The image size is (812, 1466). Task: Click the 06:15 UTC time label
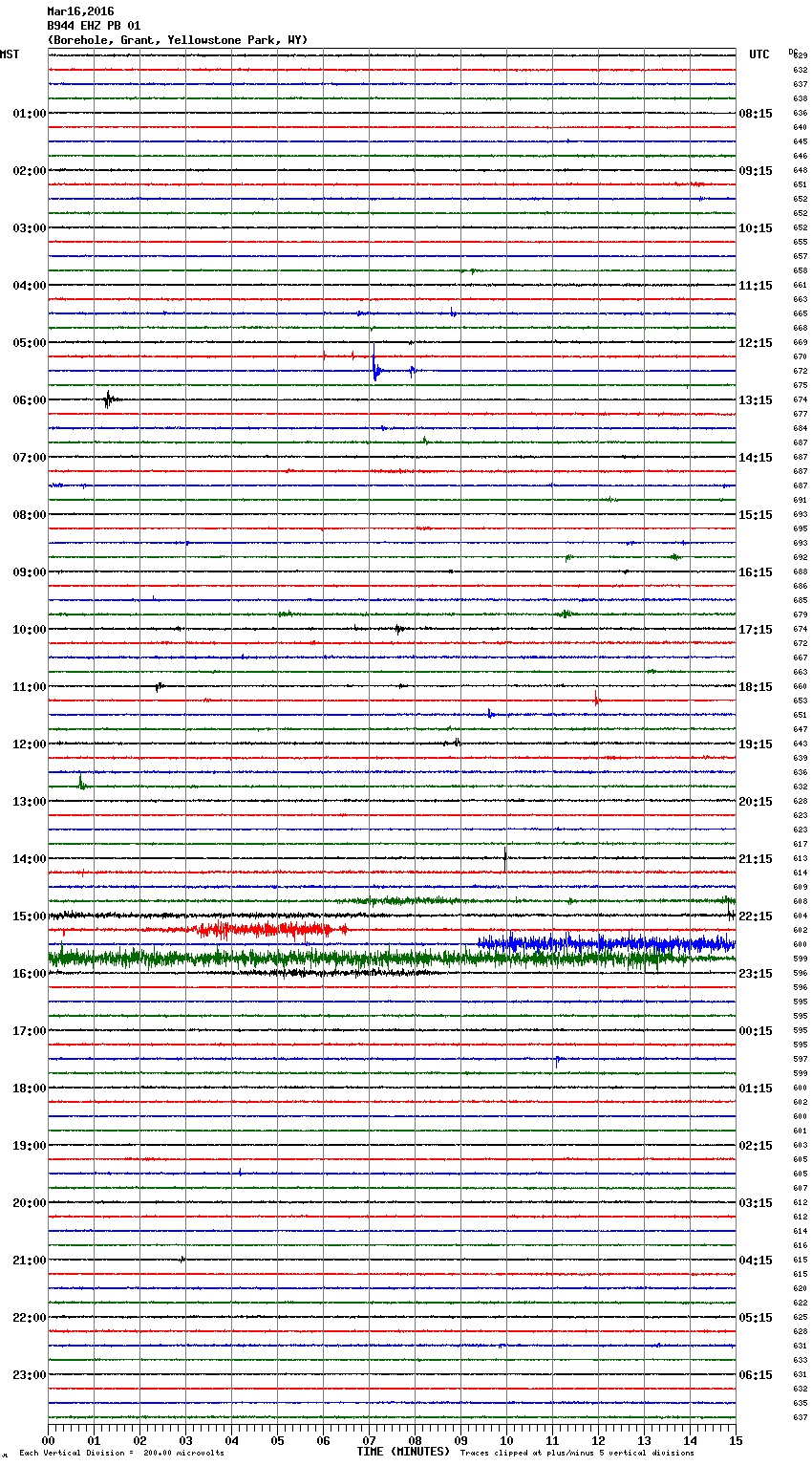[x=756, y=1375]
